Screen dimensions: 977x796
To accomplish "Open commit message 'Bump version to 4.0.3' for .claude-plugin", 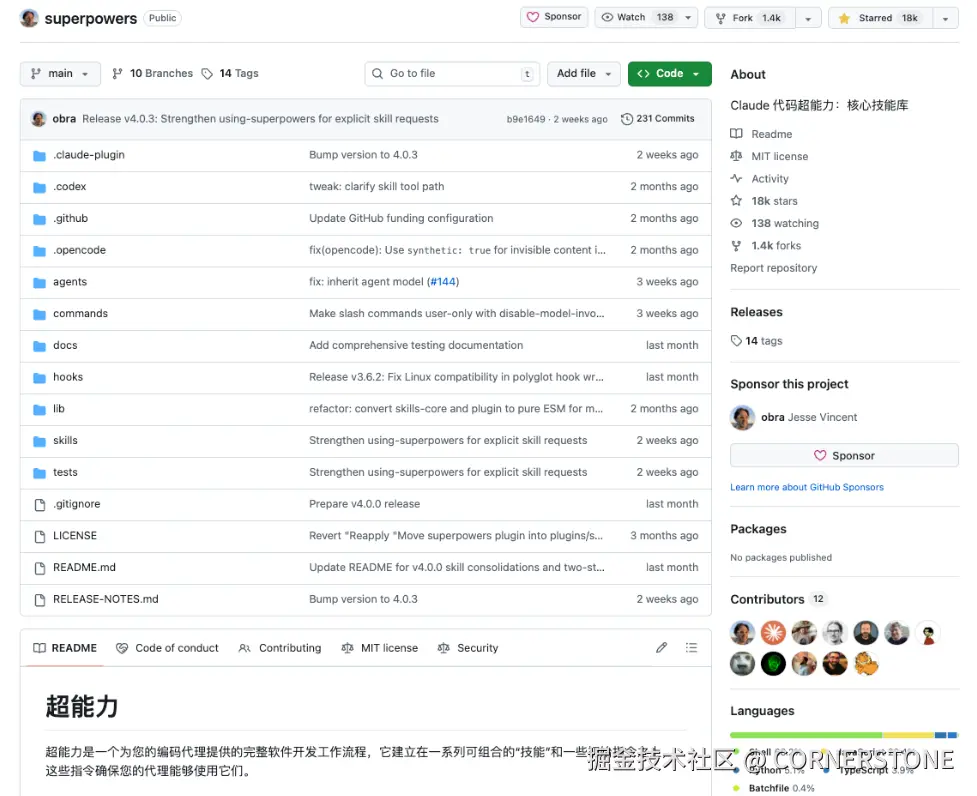I will pyautogui.click(x=363, y=154).
